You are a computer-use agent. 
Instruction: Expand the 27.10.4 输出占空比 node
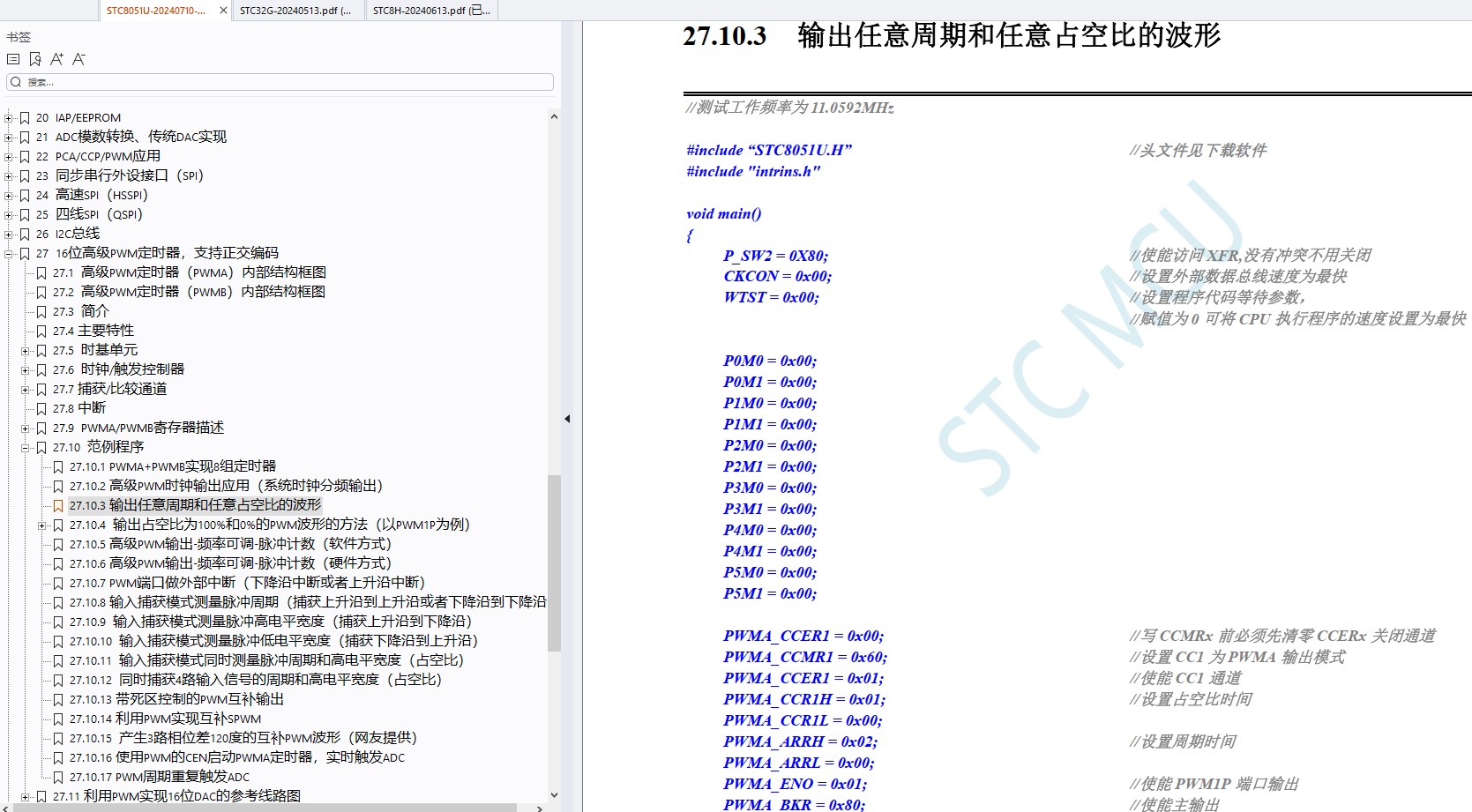click(x=42, y=525)
